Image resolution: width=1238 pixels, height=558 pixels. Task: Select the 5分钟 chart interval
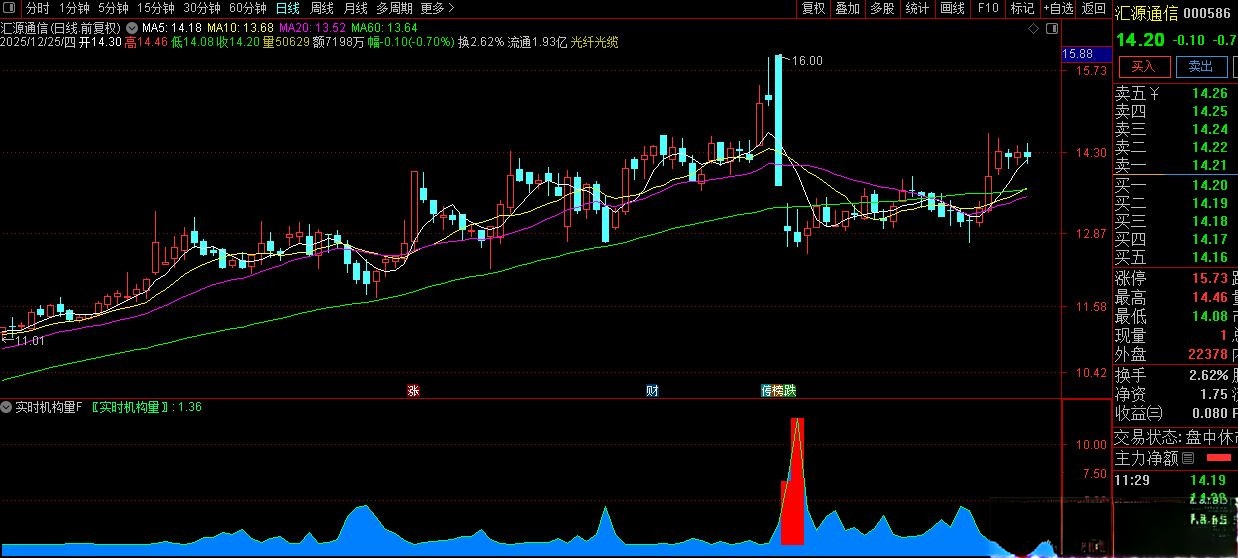[x=113, y=8]
